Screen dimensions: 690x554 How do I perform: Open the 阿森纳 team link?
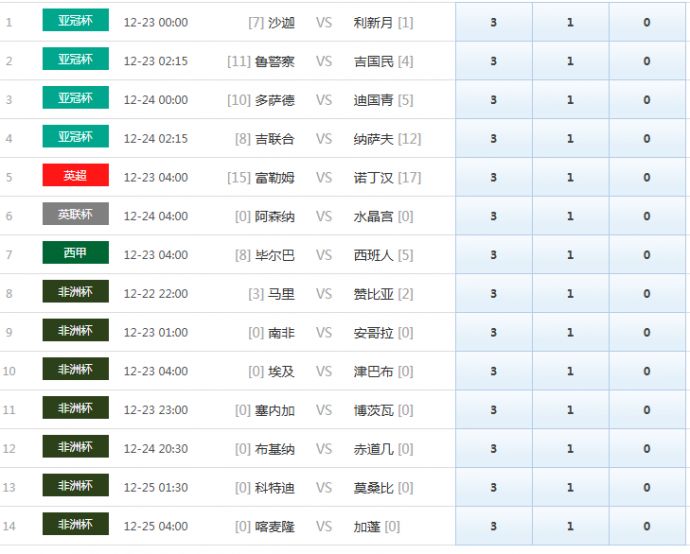tap(274, 216)
